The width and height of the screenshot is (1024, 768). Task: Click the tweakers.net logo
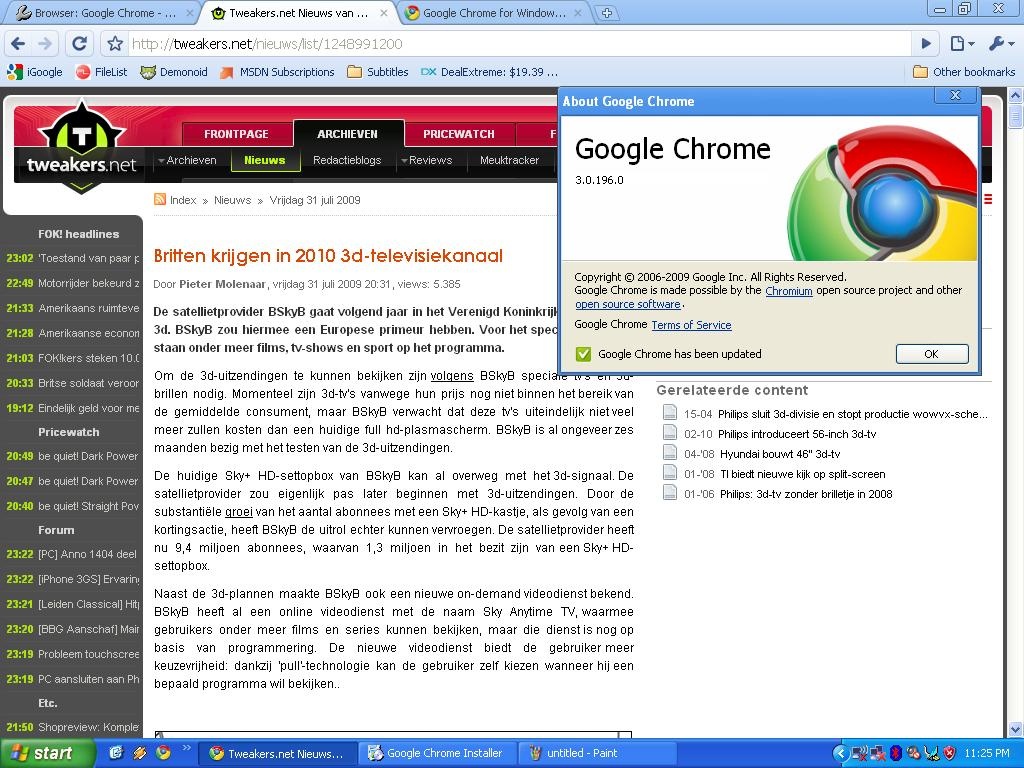click(81, 148)
